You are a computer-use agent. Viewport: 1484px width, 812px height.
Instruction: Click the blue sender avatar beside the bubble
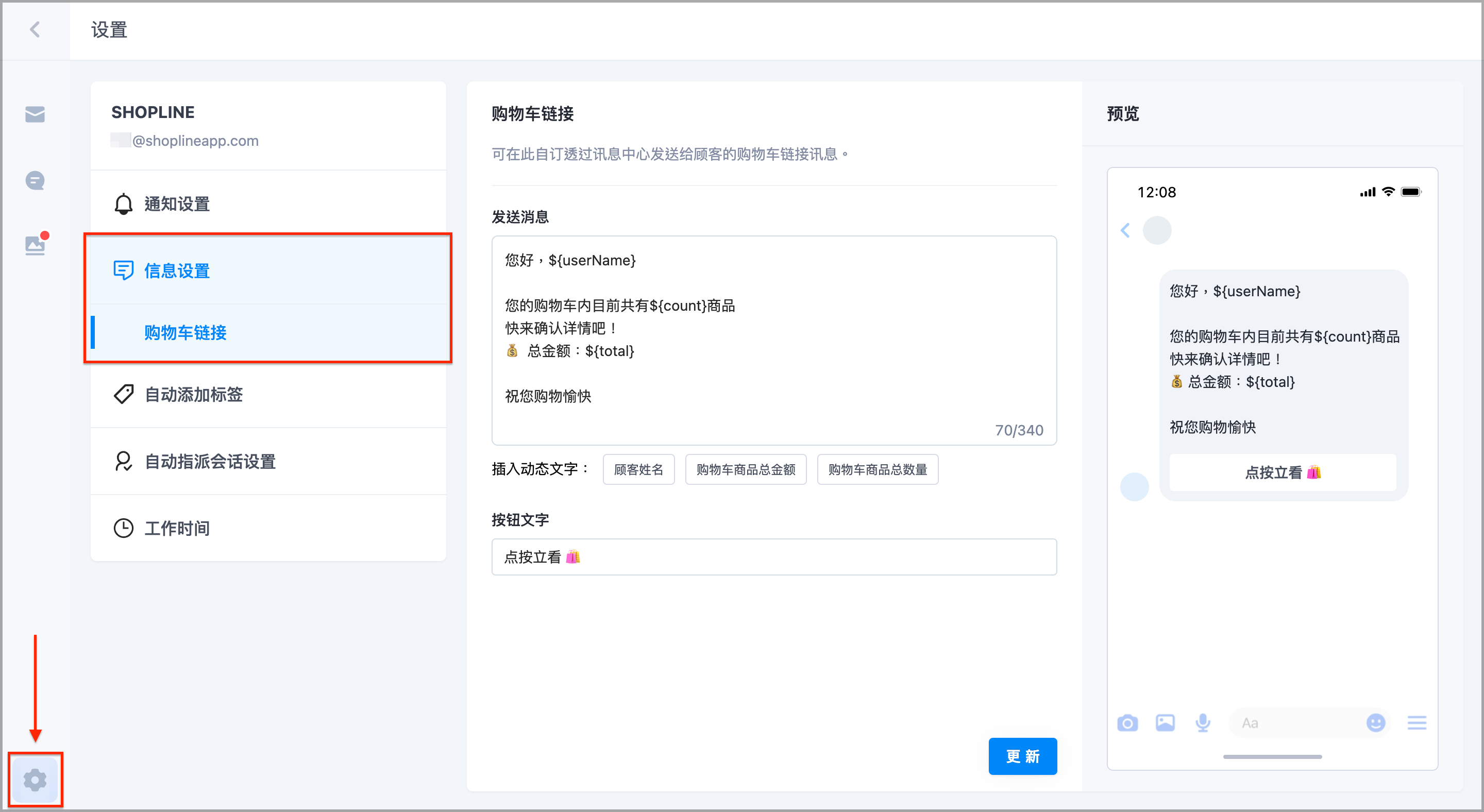tap(1134, 486)
